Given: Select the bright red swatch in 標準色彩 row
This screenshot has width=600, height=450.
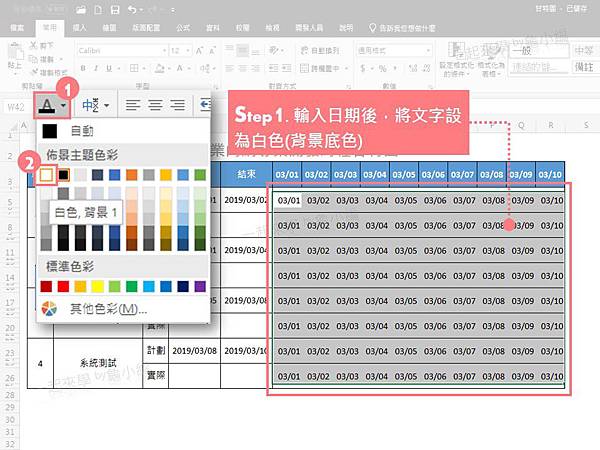Looking at the screenshot, I should [x=63, y=286].
